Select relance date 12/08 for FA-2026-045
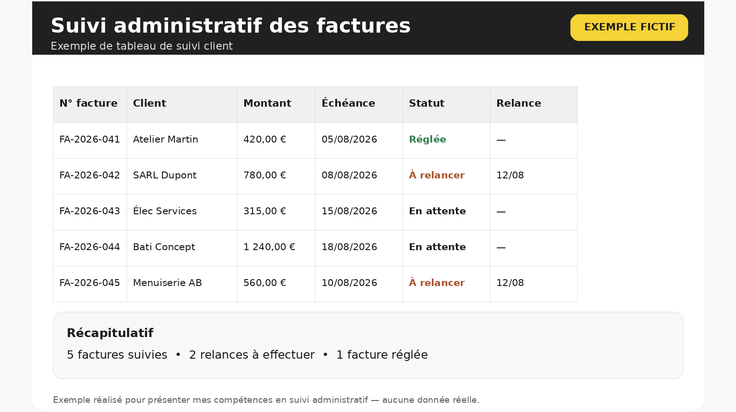This screenshot has height=412, width=736. [x=510, y=282]
